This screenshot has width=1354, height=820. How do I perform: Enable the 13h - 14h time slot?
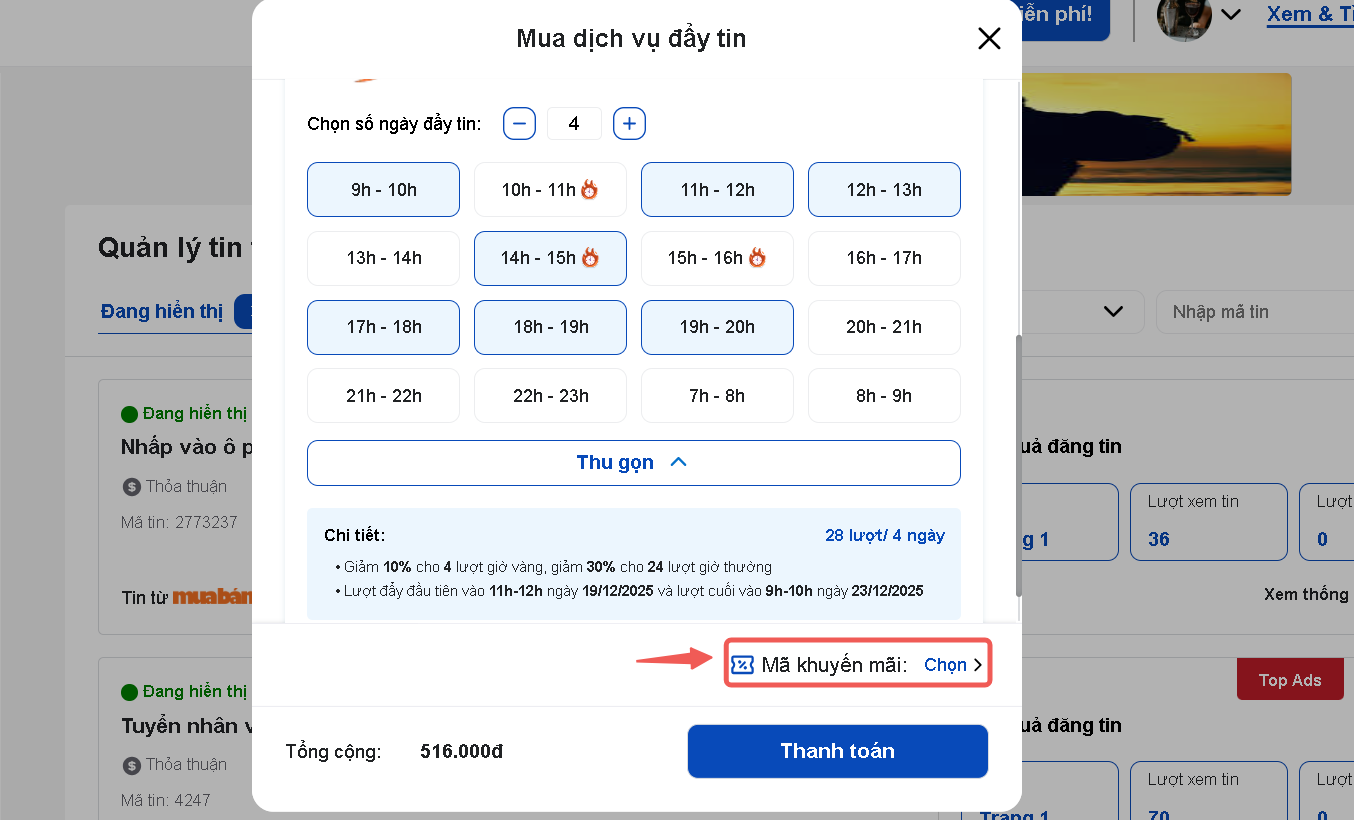383,258
